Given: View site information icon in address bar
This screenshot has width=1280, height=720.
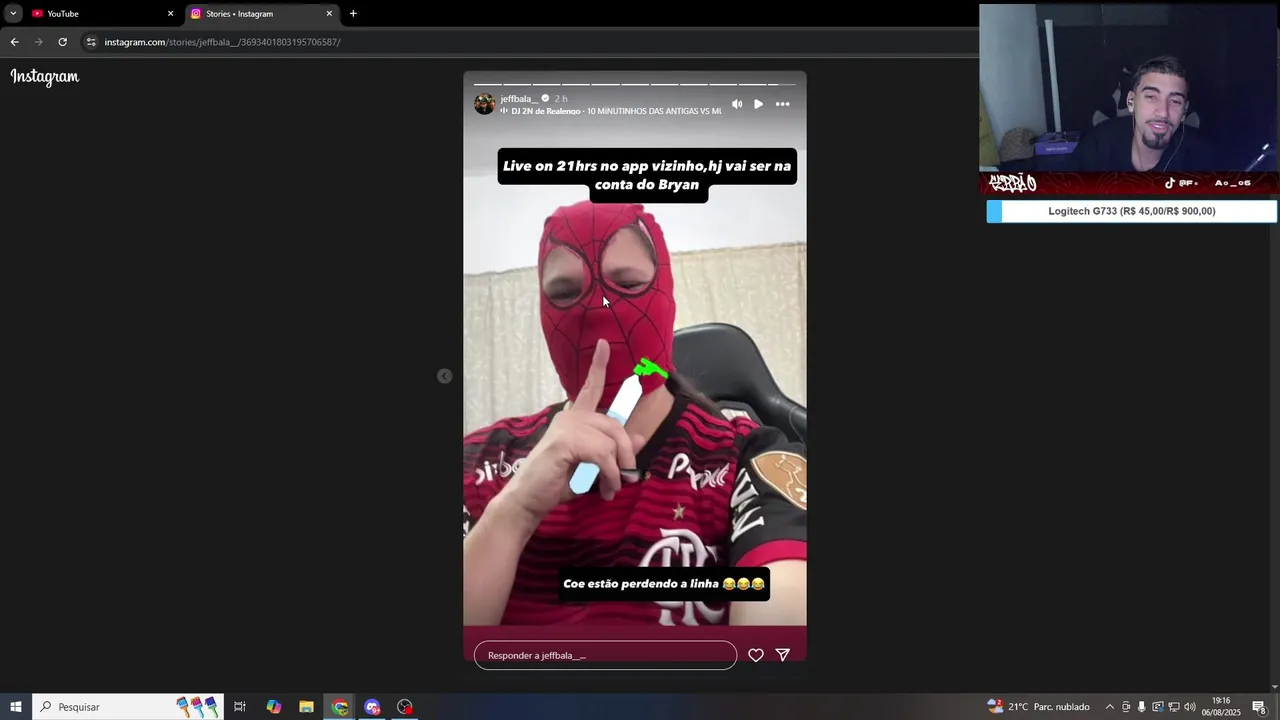Looking at the screenshot, I should point(91,42).
